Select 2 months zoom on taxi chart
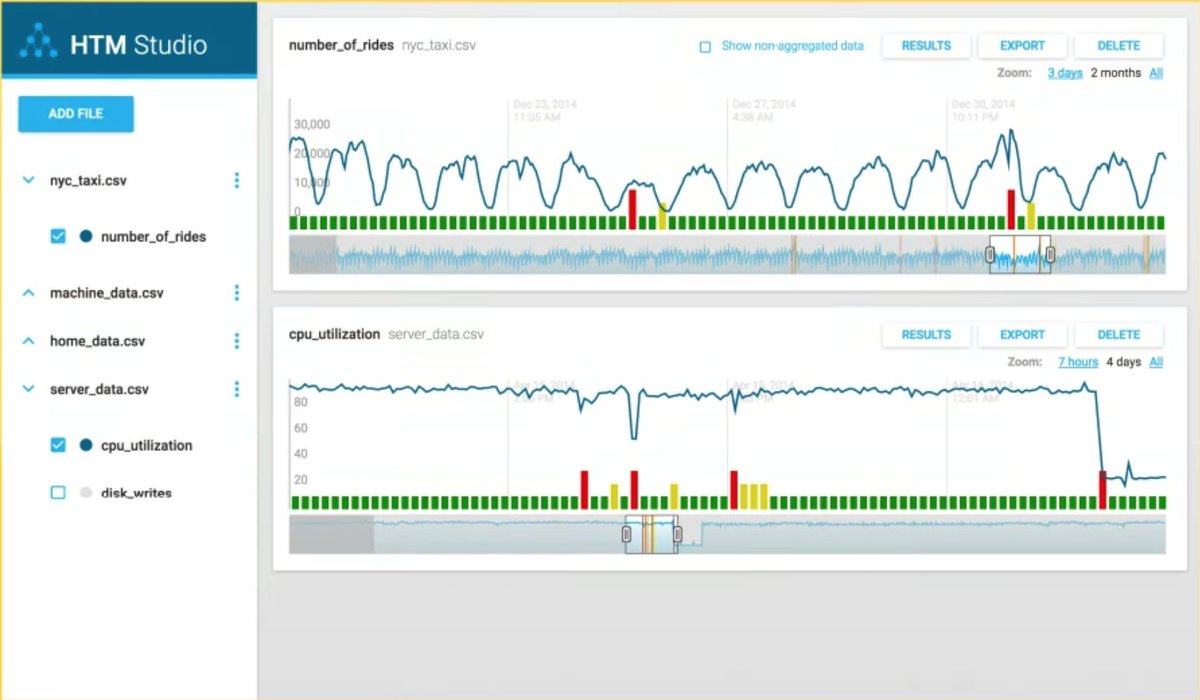This screenshot has width=1200, height=700. click(x=1115, y=73)
